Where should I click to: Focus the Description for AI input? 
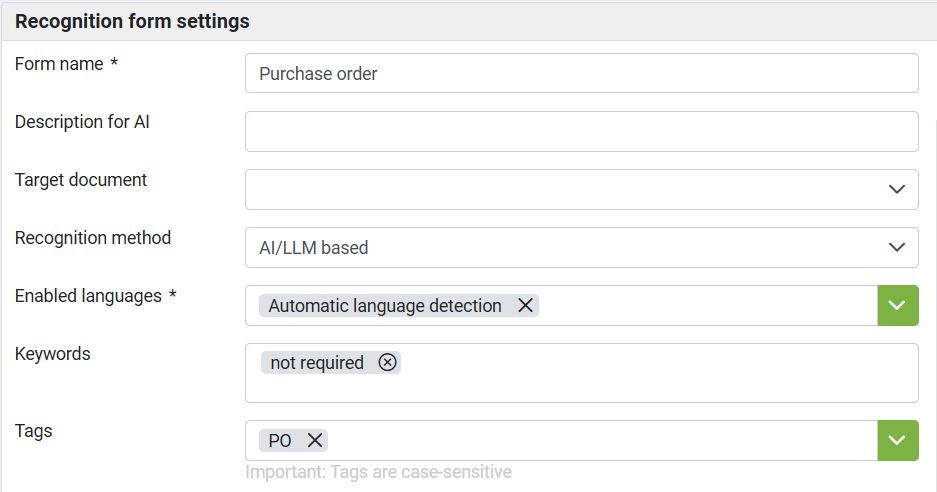[x=580, y=132]
